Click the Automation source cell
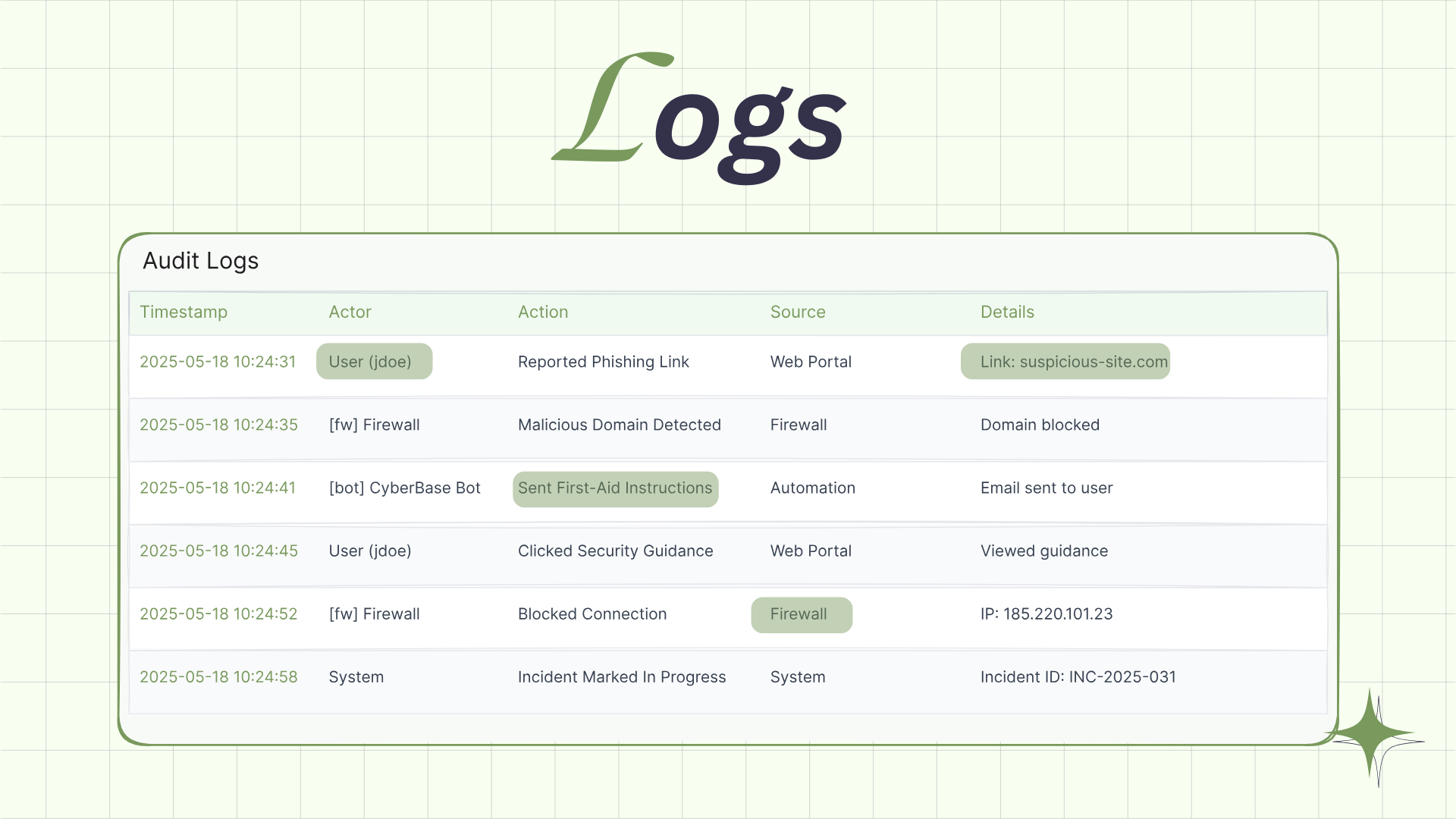1456x819 pixels. tap(813, 488)
